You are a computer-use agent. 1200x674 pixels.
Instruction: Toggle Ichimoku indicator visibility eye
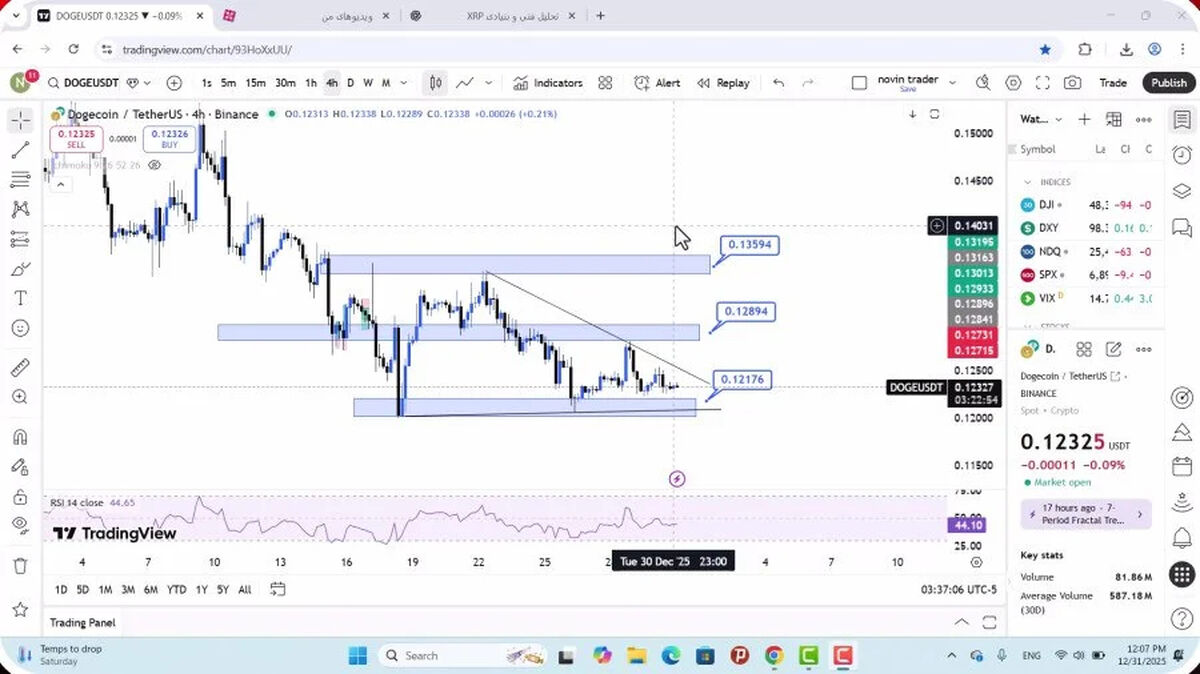155,165
